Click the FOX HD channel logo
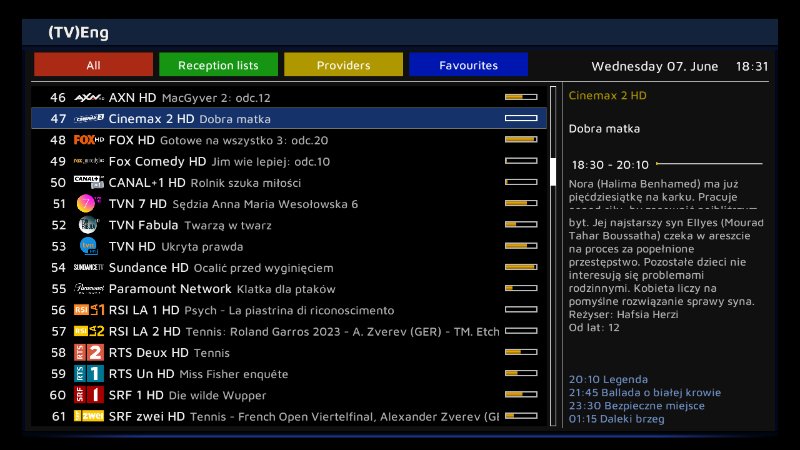 (89, 140)
